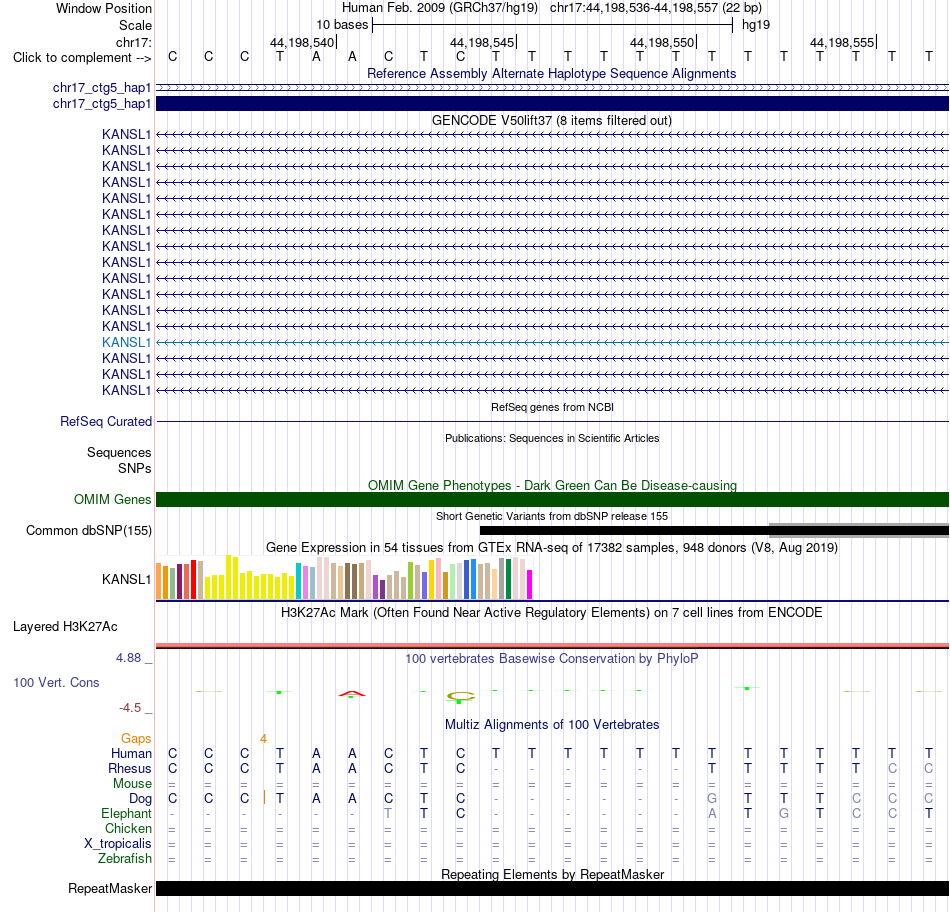
Task: Click the 'Elephant' species alignment label
Action: click(127, 813)
